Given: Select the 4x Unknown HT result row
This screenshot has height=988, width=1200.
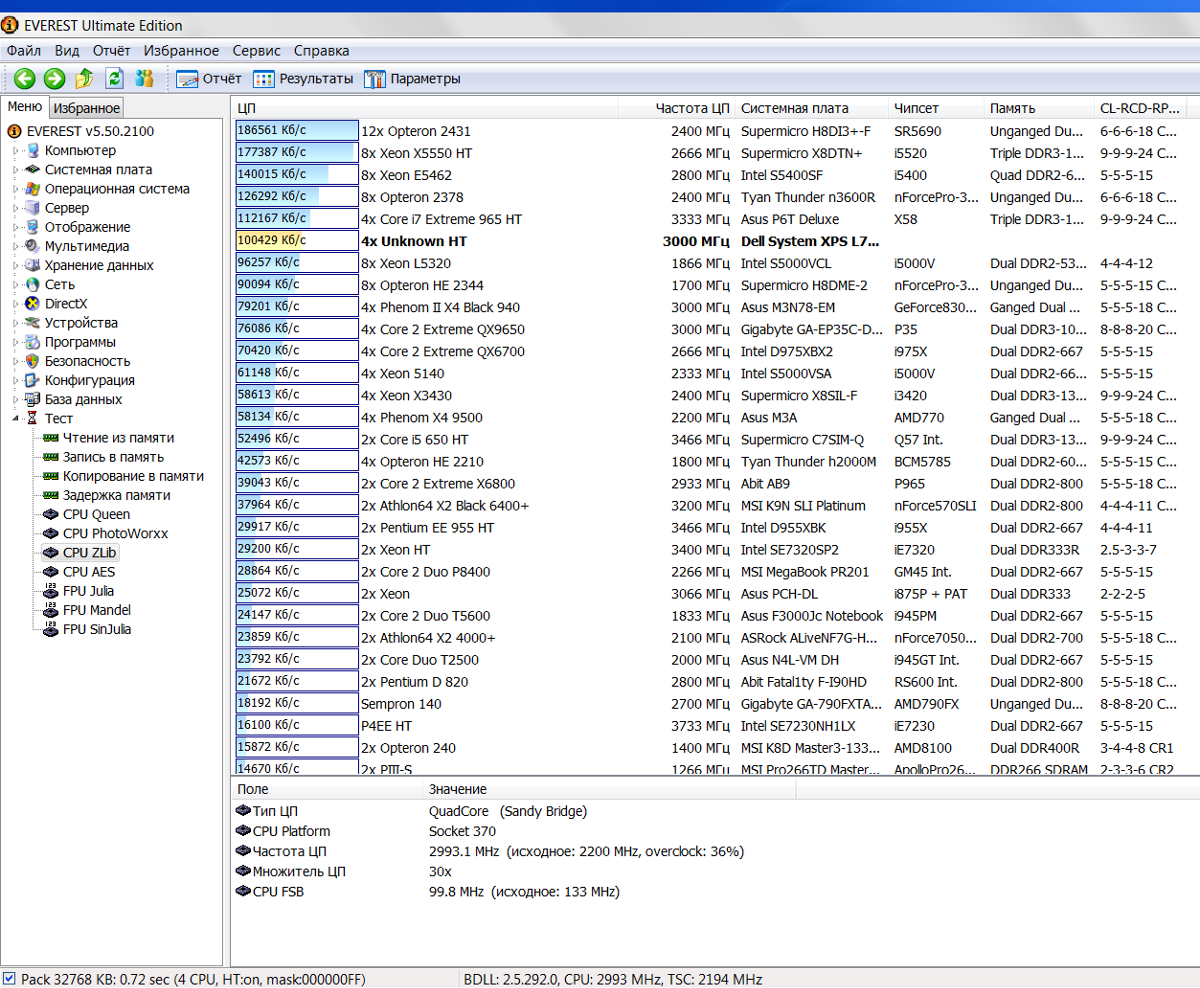Looking at the screenshot, I should (x=715, y=241).
